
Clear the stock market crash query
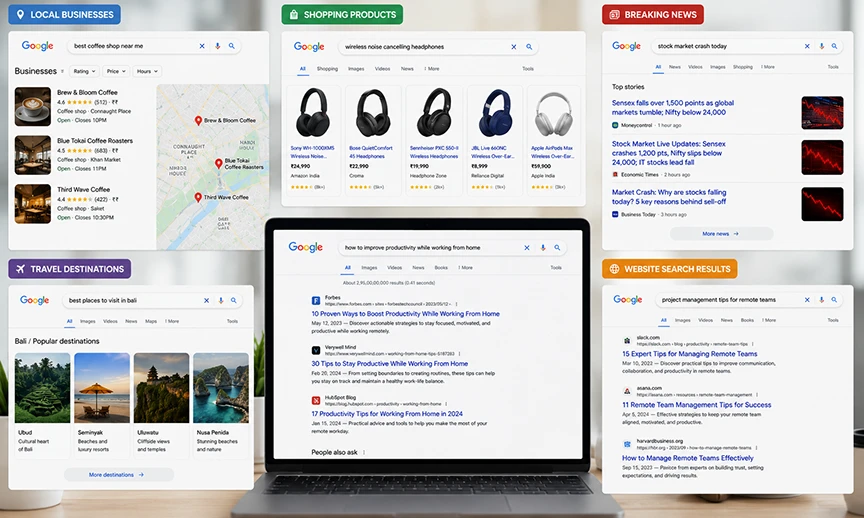coord(807,46)
